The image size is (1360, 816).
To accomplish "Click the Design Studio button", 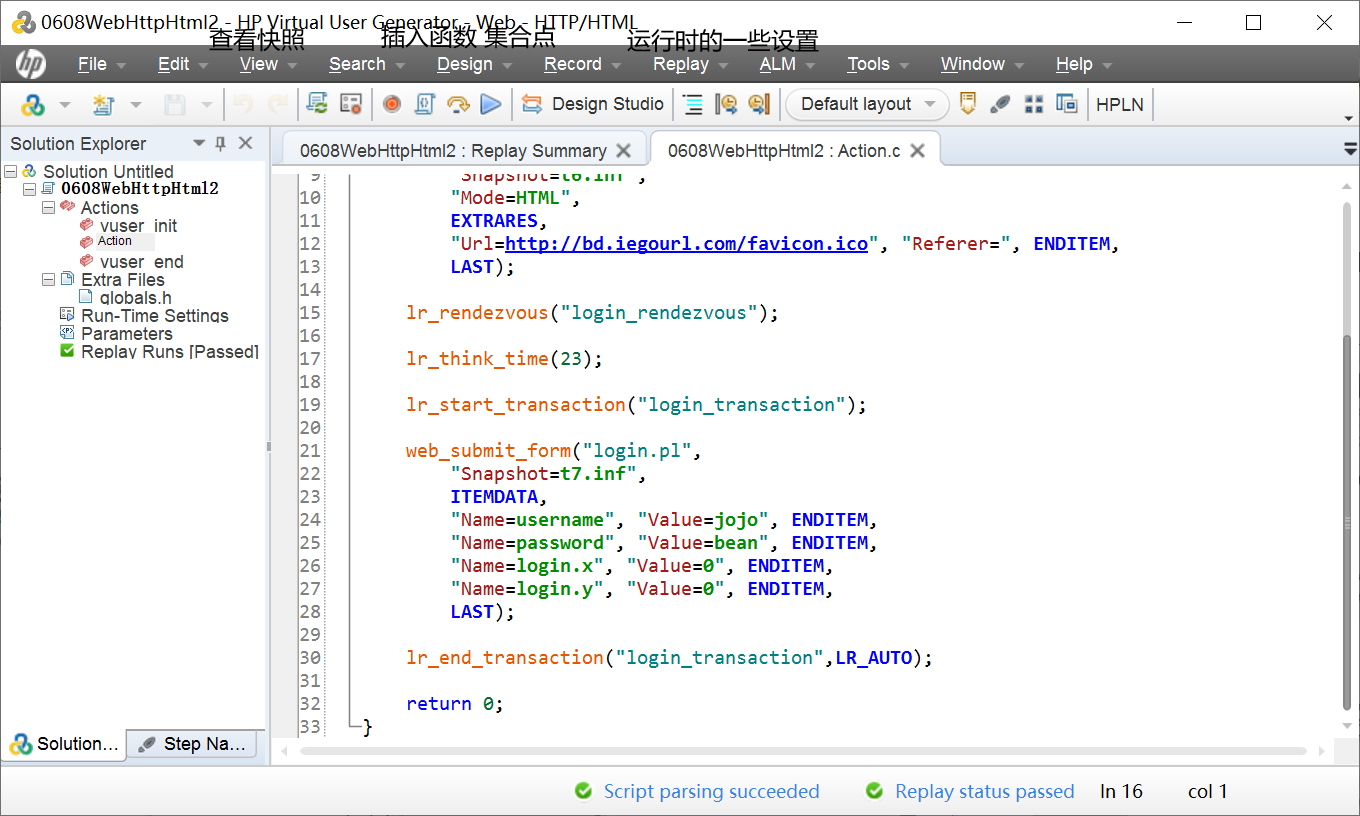I will [593, 104].
